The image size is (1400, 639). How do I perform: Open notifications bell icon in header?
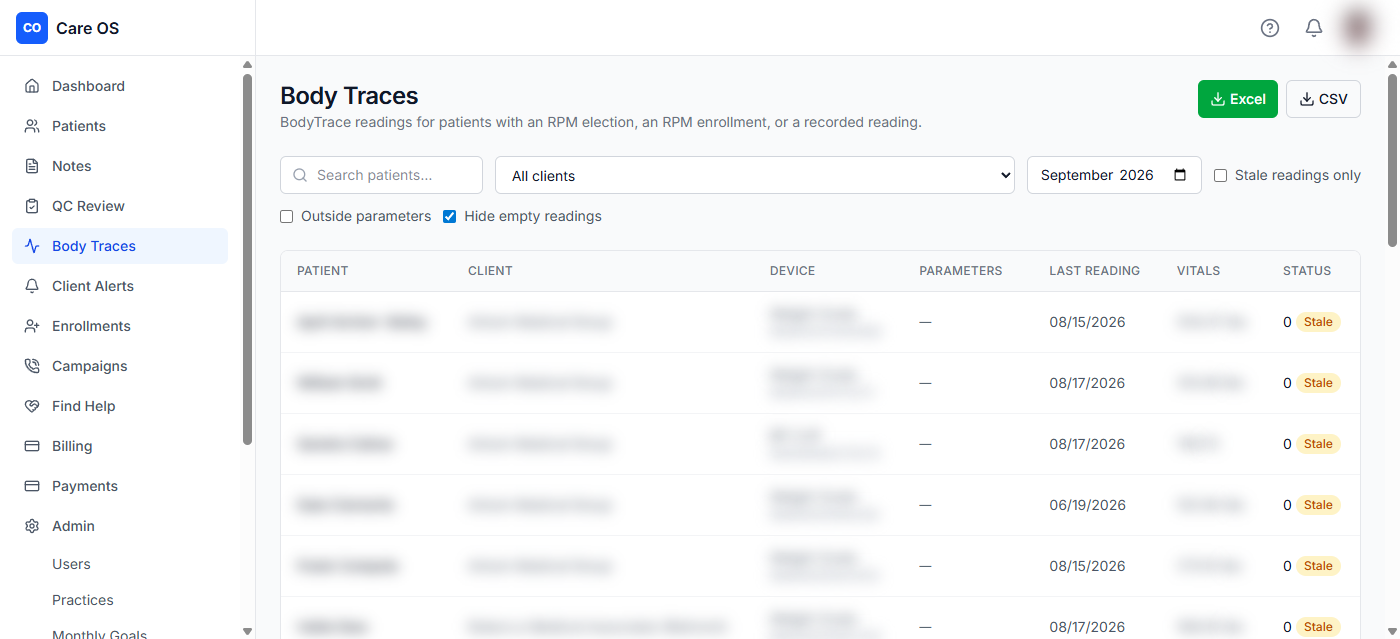point(1314,28)
